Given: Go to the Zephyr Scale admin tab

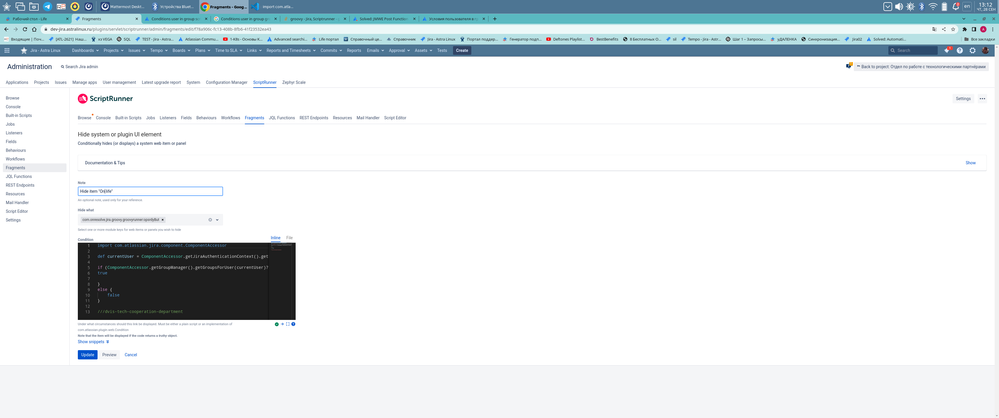Looking at the screenshot, I should [294, 82].
